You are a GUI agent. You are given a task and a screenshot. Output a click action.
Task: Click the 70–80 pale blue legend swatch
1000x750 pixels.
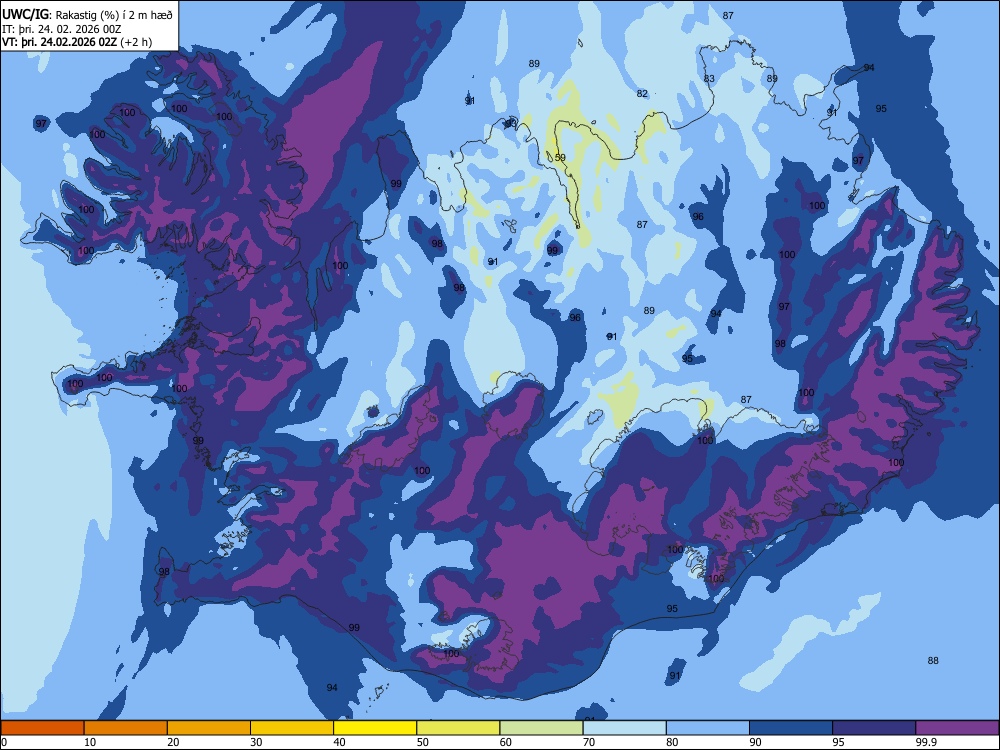624,728
